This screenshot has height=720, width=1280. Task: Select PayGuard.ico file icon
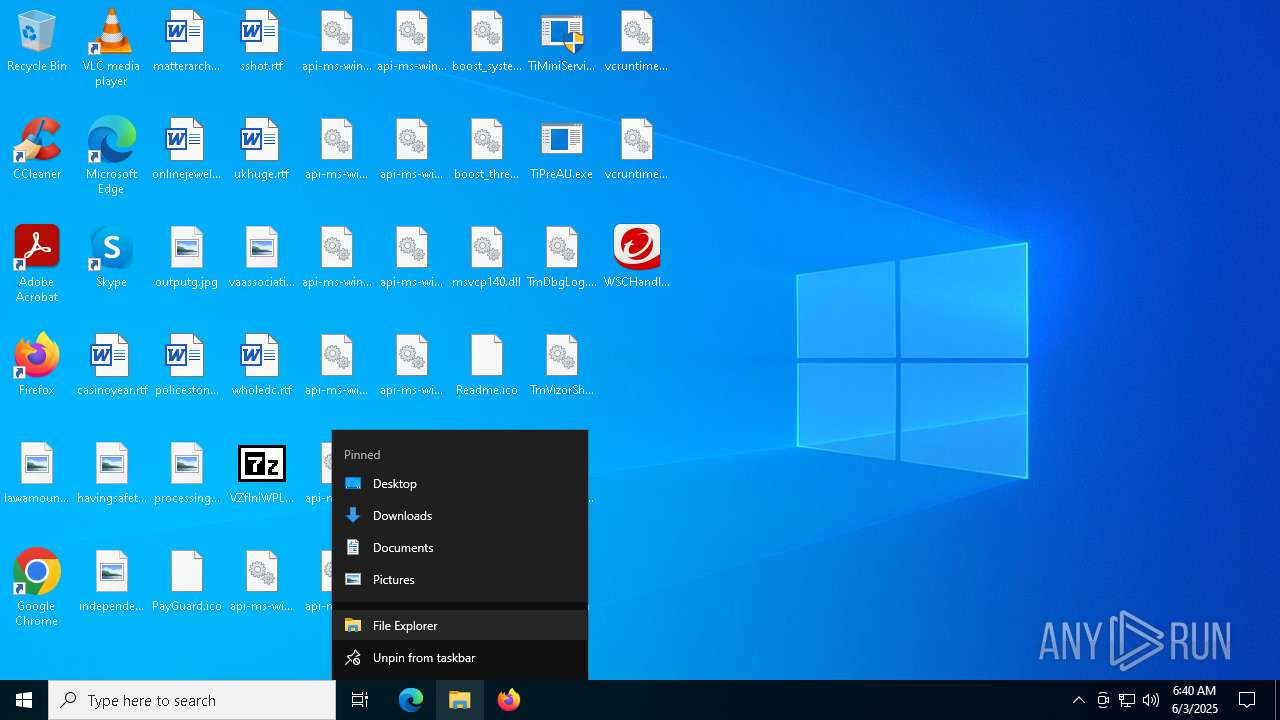[186, 581]
